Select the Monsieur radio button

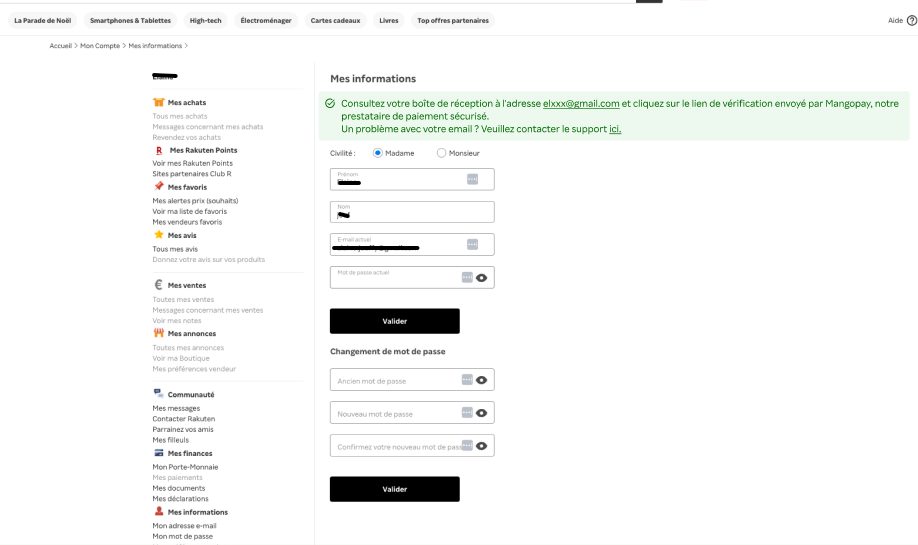pos(441,153)
